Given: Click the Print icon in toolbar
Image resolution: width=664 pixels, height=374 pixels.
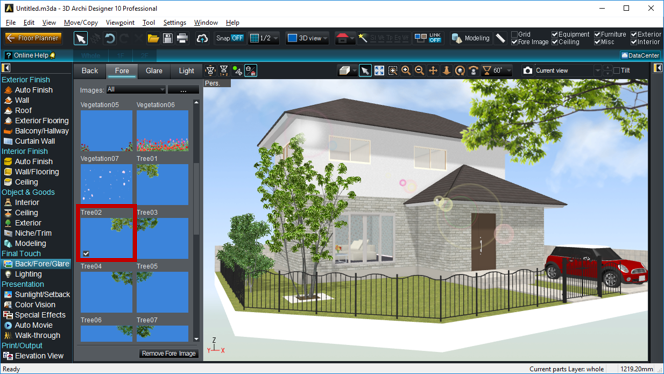Looking at the screenshot, I should pyautogui.click(x=182, y=38).
